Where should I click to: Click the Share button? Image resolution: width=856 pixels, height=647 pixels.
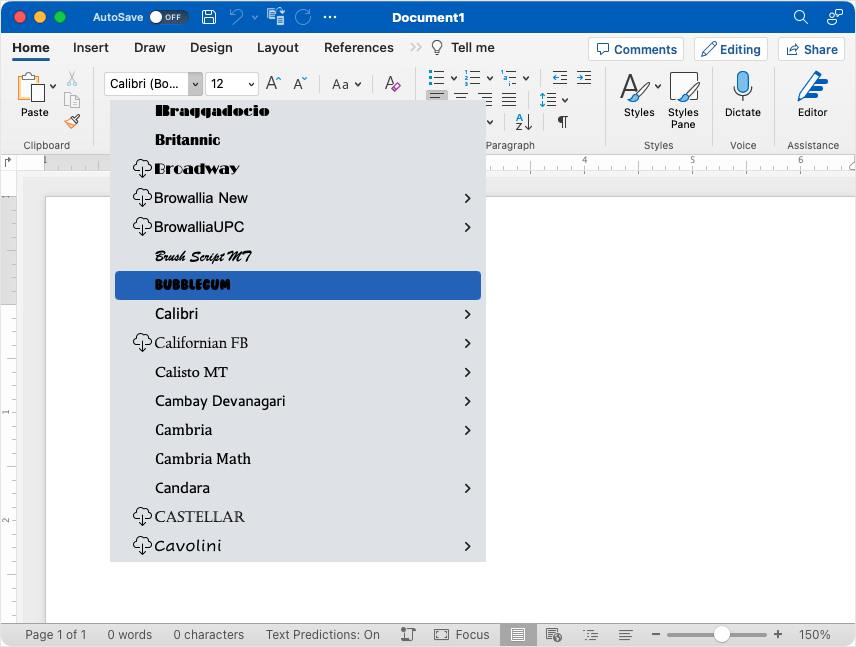812,49
